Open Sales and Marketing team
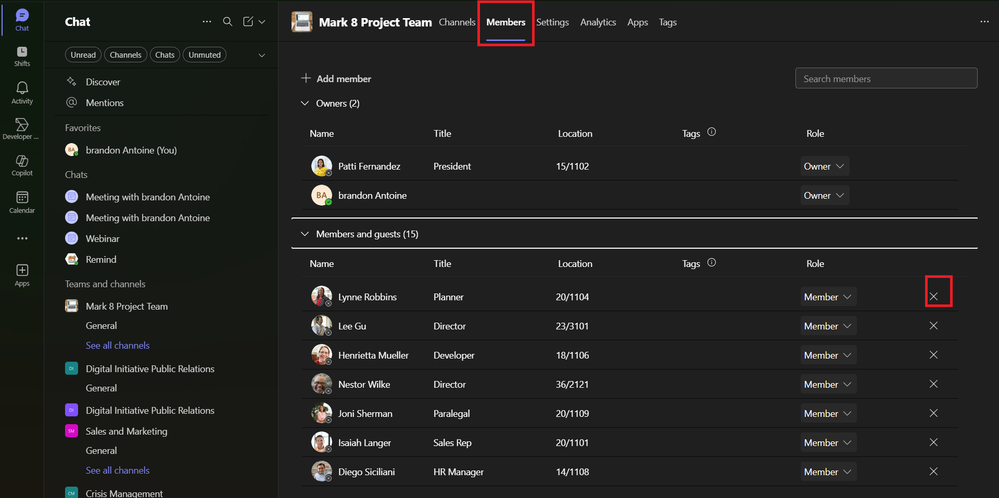 tap(126, 431)
